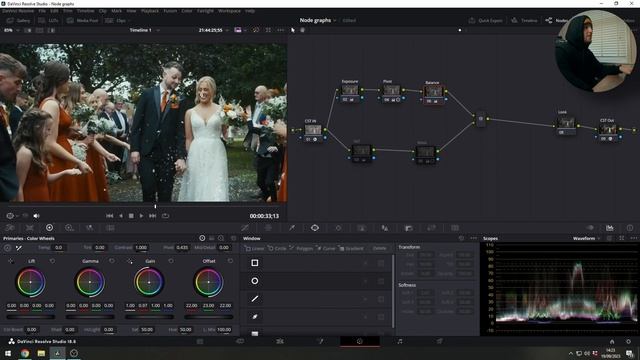
Task: Open viewer options three-dot menu
Action: tap(280, 30)
